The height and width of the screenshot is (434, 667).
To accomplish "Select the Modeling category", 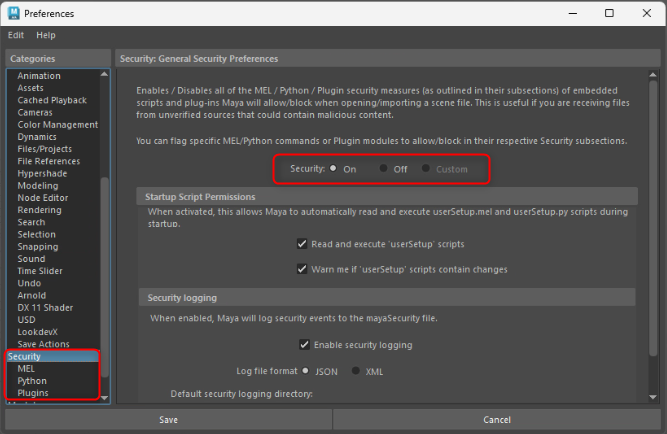I will pos(38,186).
